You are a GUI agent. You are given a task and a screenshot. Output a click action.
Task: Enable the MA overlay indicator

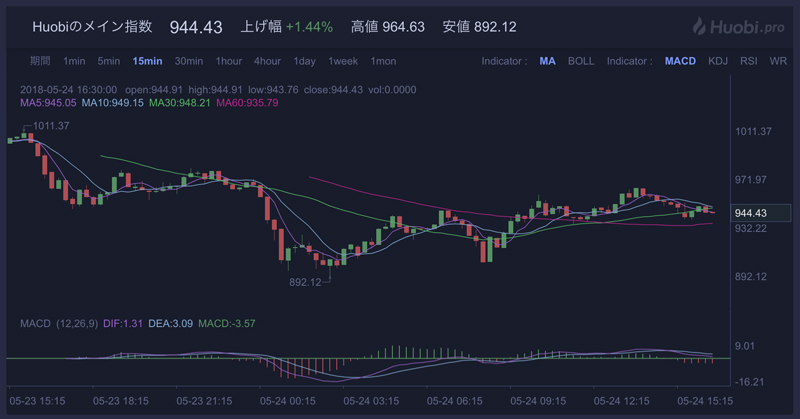pos(547,61)
